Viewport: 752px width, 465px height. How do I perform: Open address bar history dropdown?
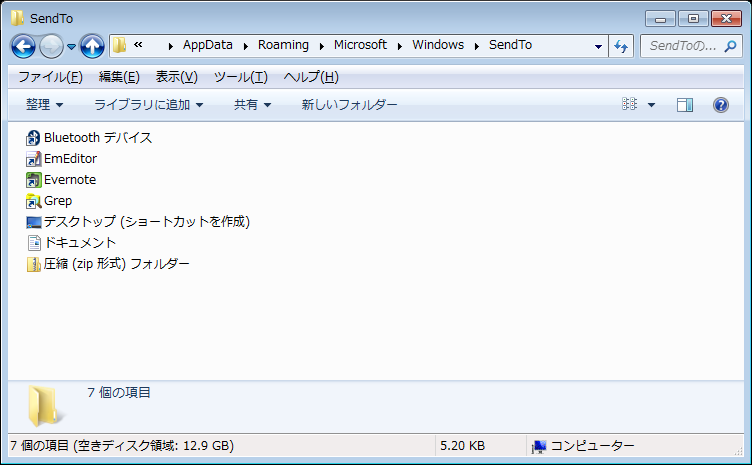[598, 46]
